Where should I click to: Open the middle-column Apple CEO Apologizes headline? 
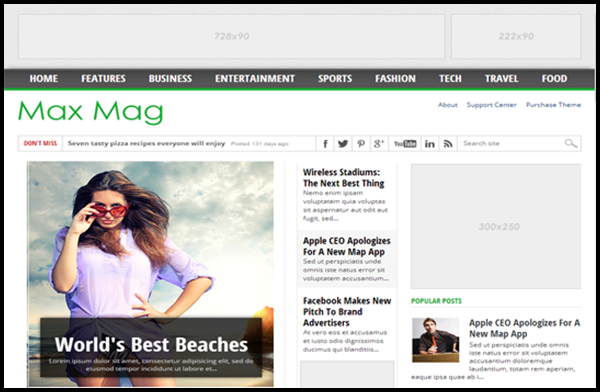click(347, 246)
